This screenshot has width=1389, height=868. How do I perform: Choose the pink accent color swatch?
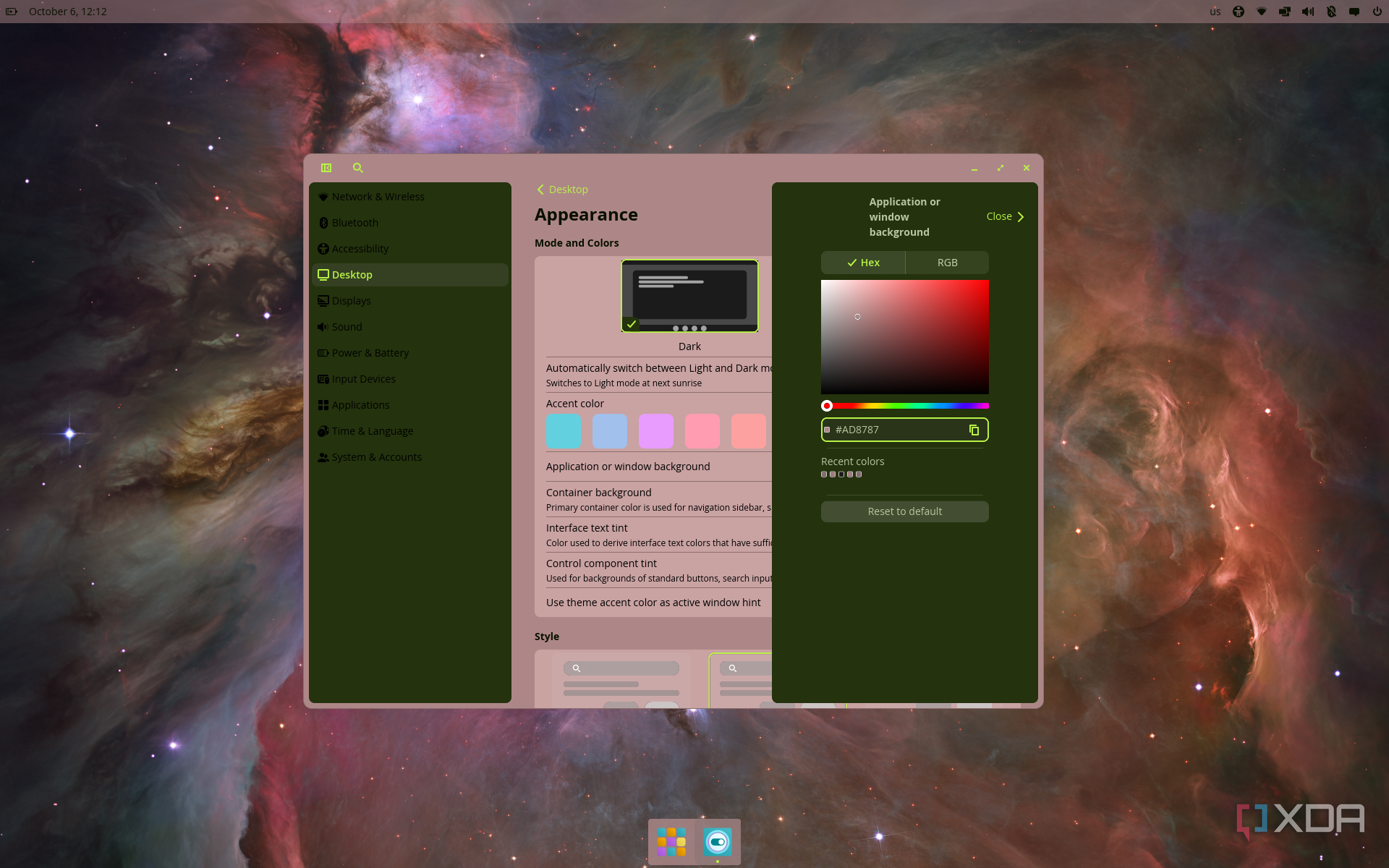[702, 431]
